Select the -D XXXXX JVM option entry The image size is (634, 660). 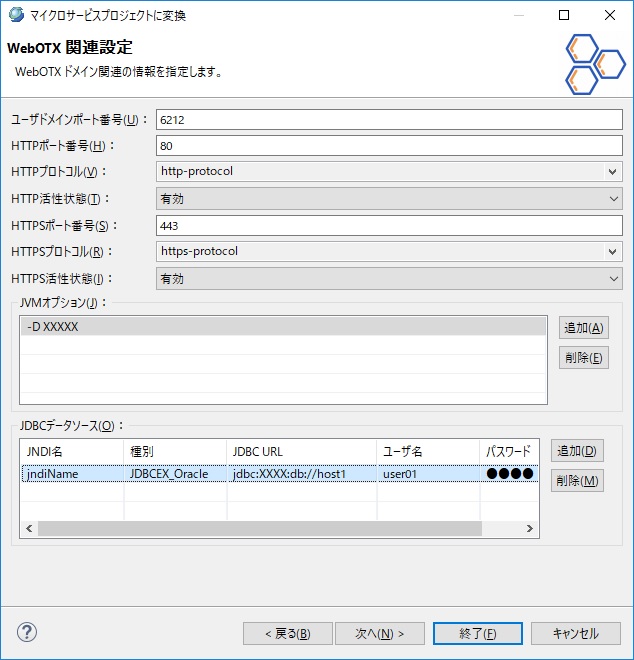[x=283, y=327]
